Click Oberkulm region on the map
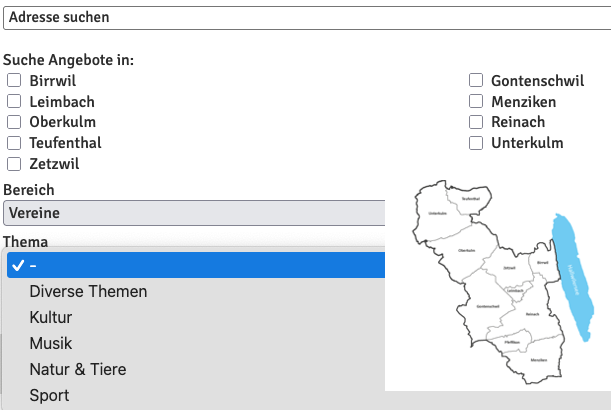The height and width of the screenshot is (410, 611). (466, 250)
